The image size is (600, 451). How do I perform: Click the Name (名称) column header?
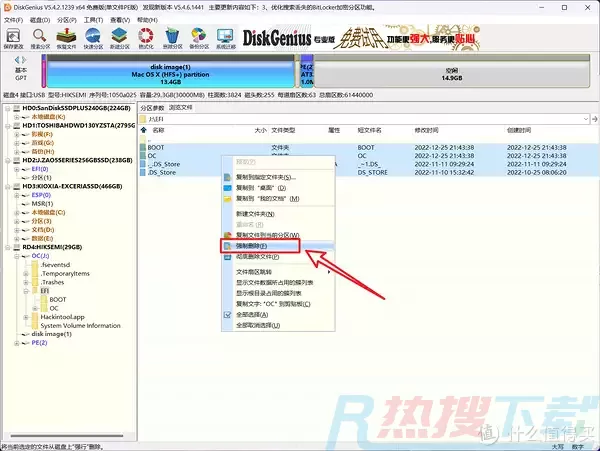click(x=158, y=130)
